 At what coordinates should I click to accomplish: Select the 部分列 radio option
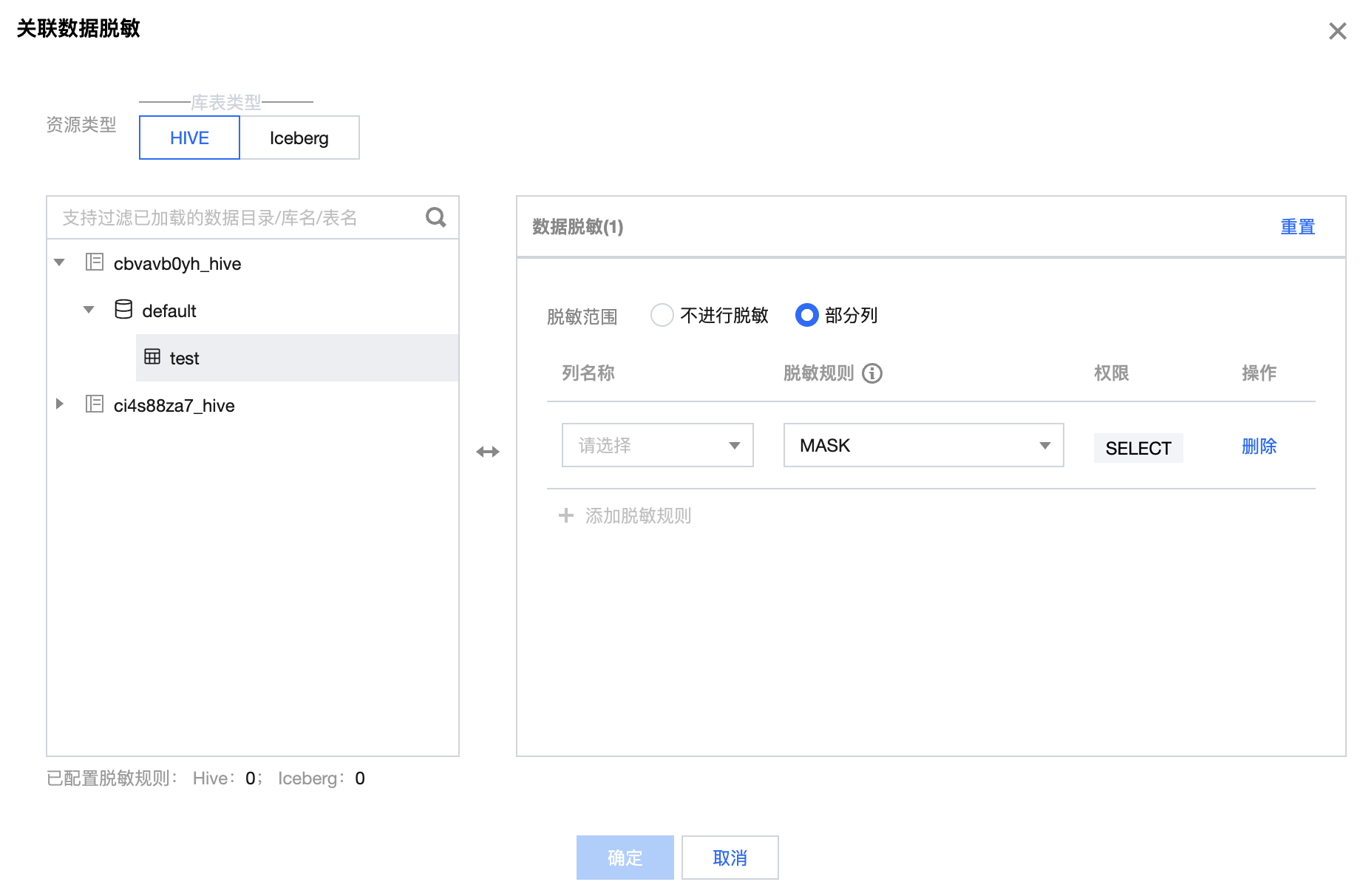point(806,315)
